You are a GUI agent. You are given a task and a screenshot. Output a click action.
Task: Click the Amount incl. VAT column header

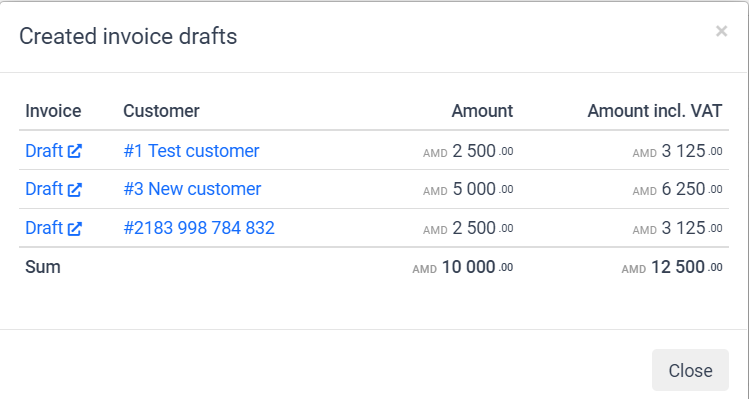[x=654, y=111]
